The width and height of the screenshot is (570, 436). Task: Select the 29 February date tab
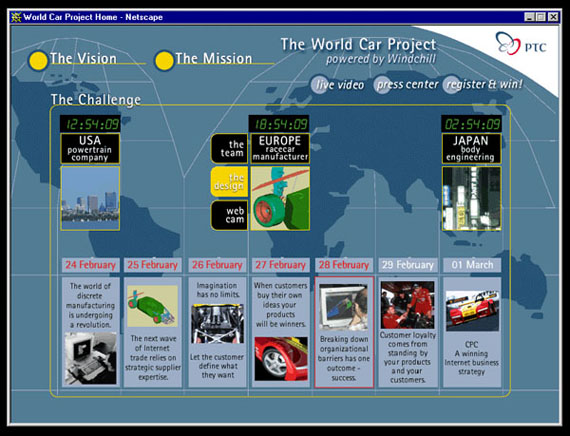coord(408,265)
